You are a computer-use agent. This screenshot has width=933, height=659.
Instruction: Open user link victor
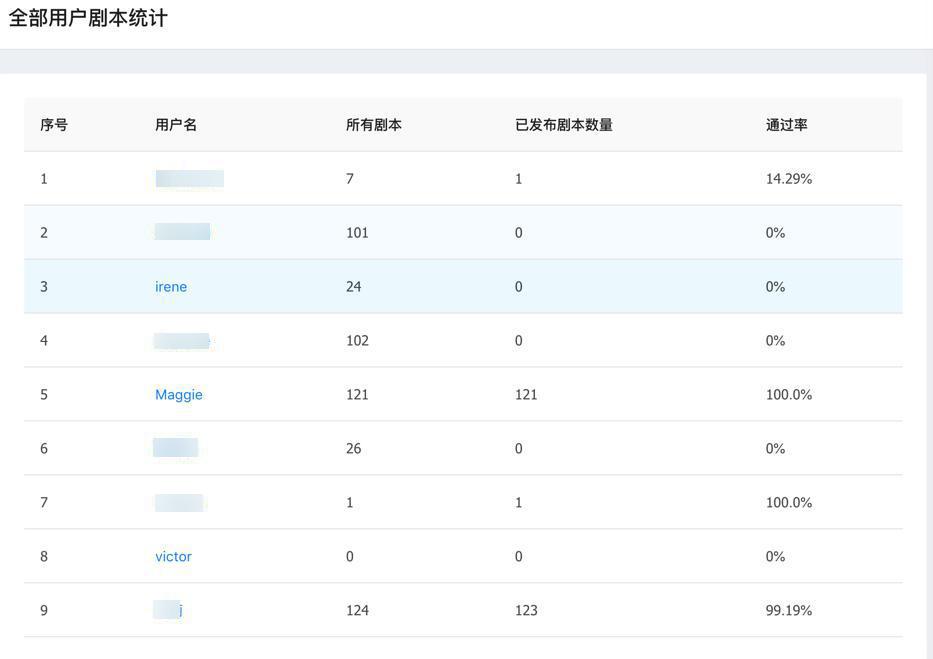[173, 557]
